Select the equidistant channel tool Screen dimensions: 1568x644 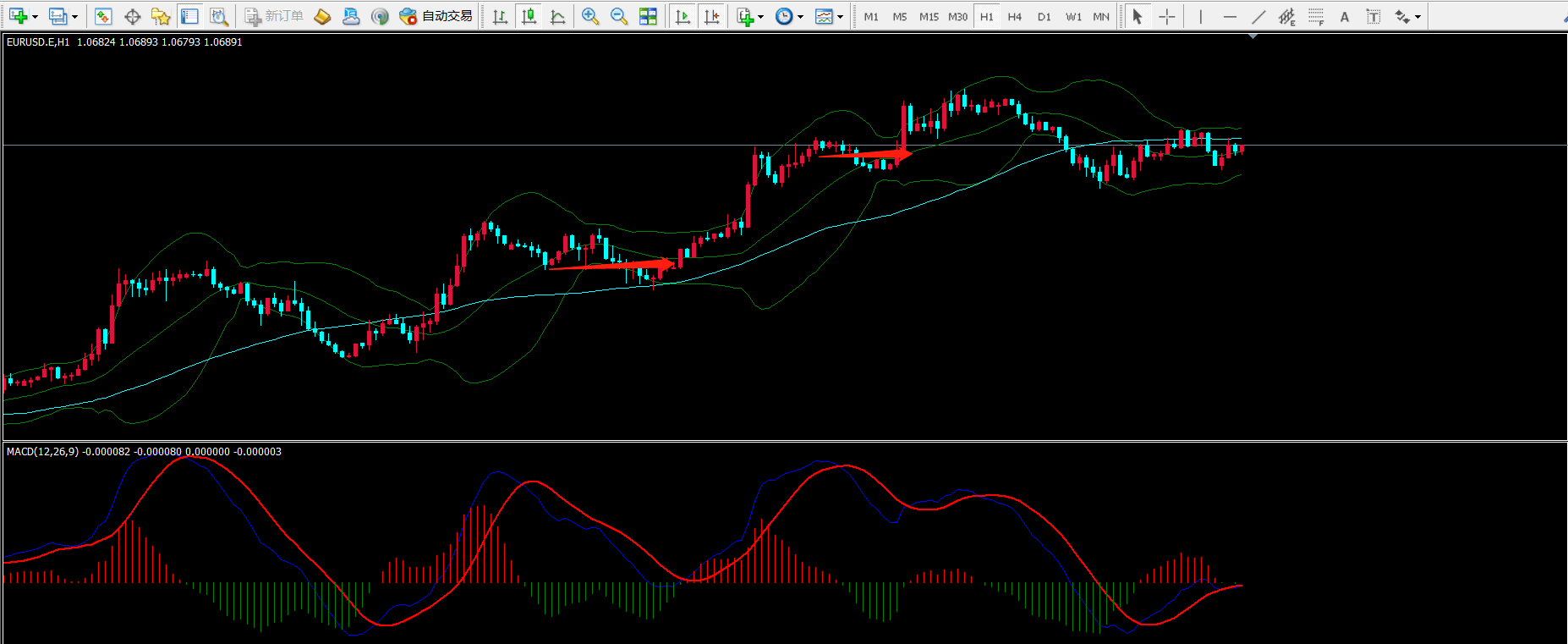click(x=1287, y=16)
